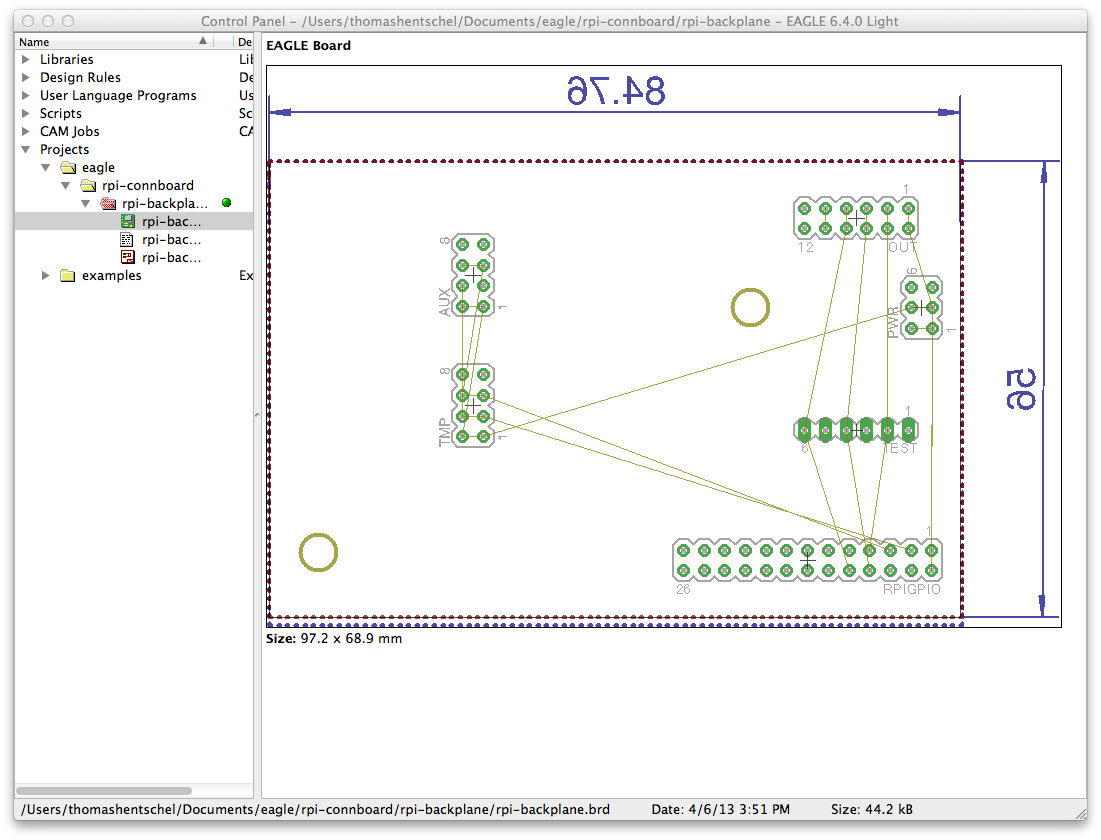
Task: Click the examples folder icon
Action: [67, 275]
